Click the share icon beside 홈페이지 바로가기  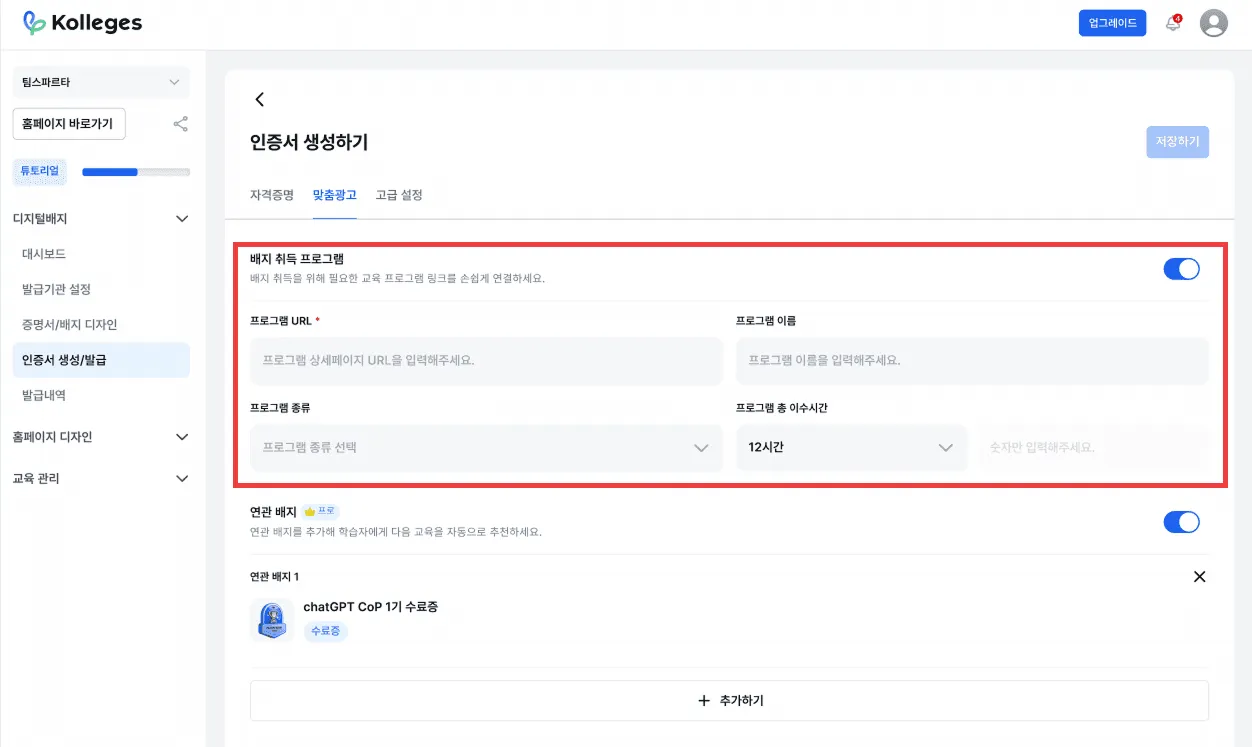180,124
